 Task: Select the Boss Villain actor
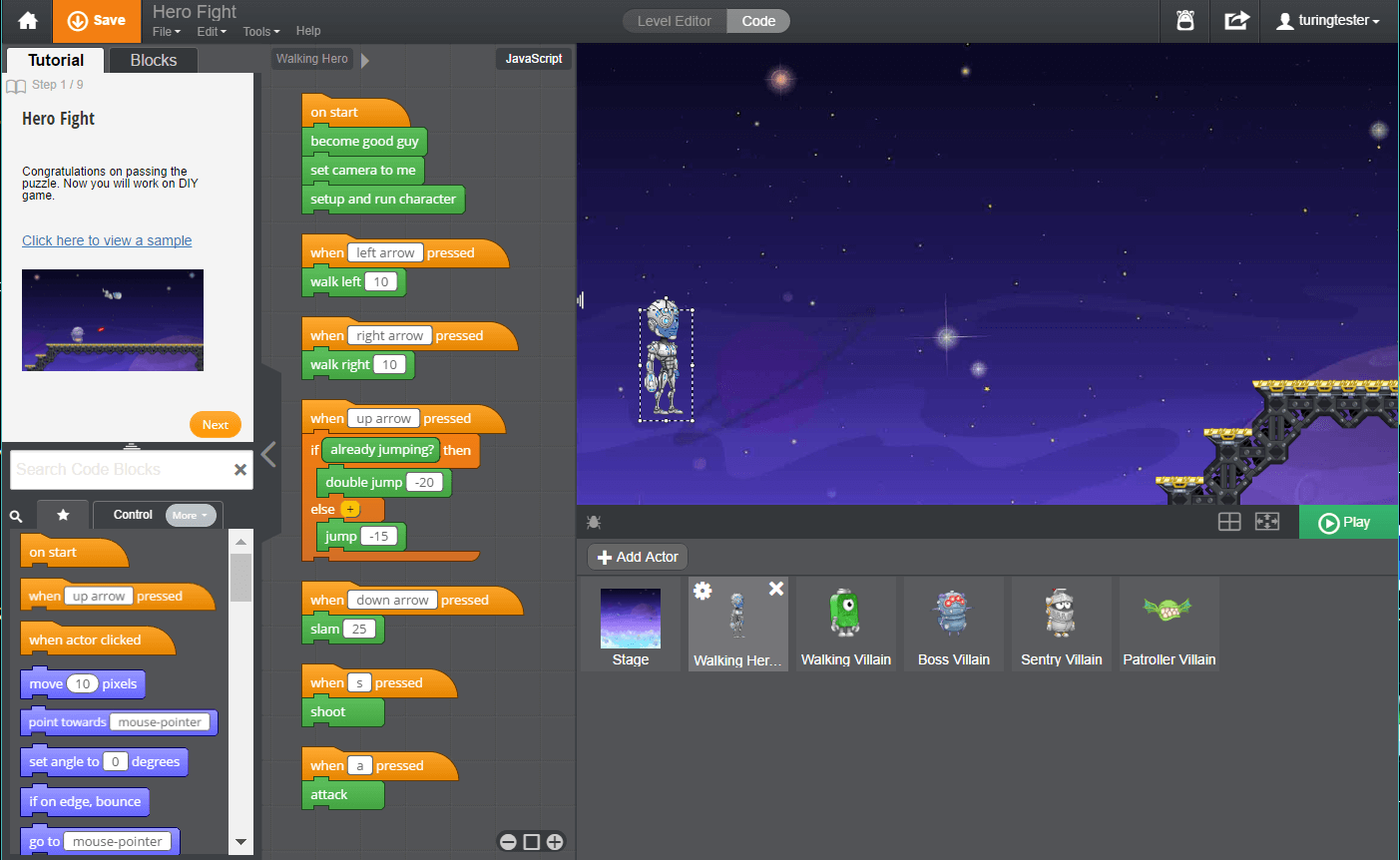(x=954, y=625)
